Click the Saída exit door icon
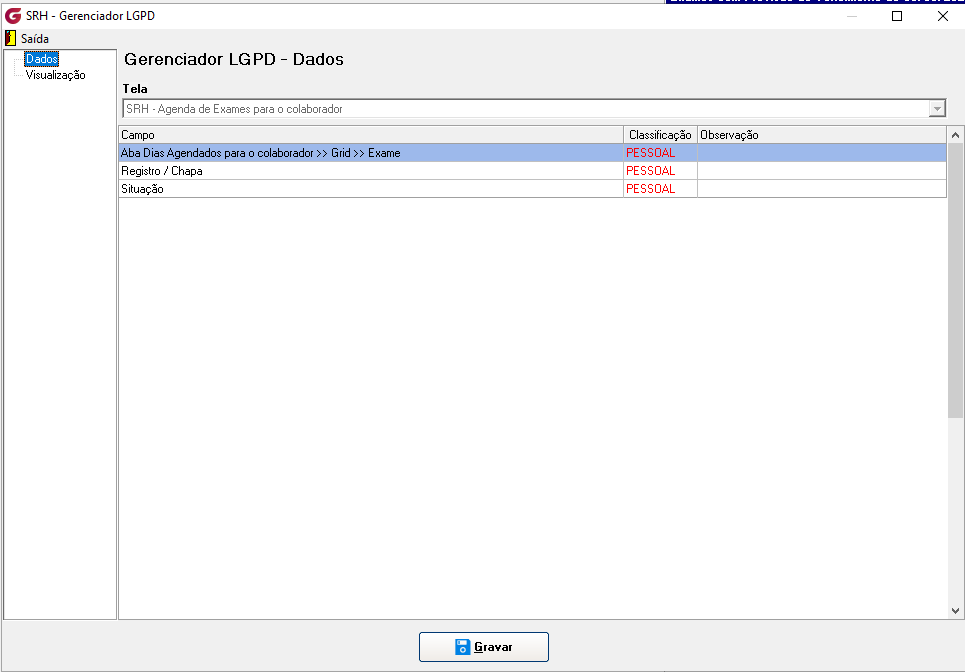 tap(10, 38)
